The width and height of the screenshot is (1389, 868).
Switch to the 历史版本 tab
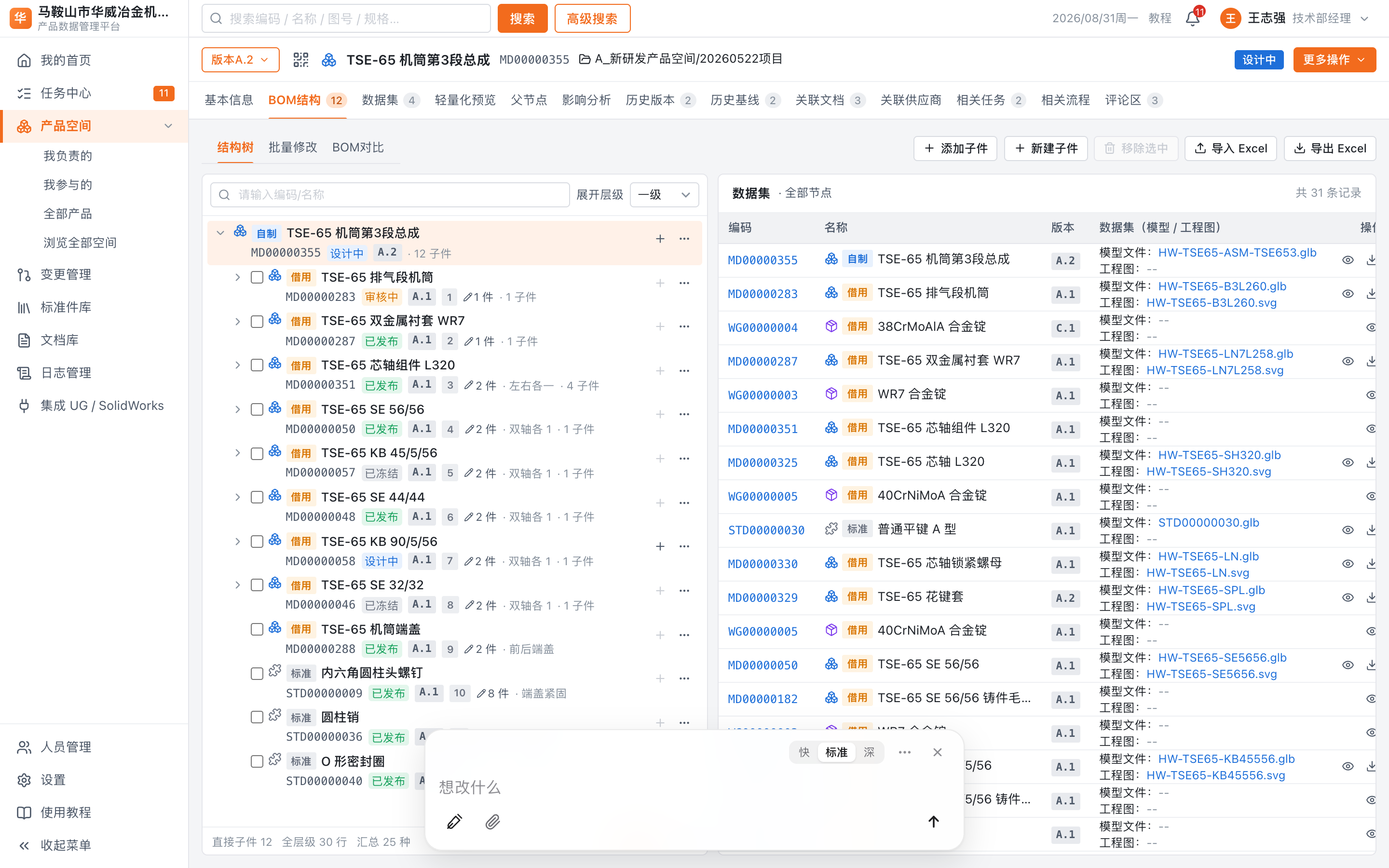tap(660, 100)
